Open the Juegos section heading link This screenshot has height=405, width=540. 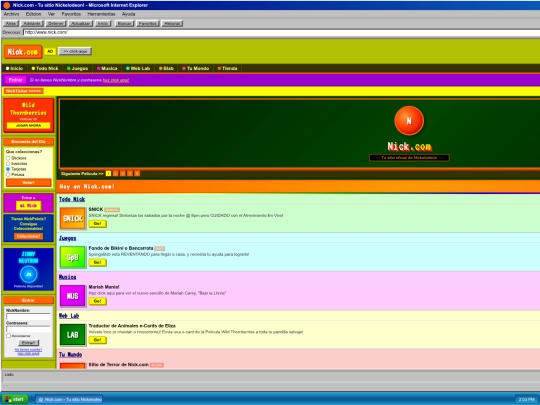[x=68, y=238]
